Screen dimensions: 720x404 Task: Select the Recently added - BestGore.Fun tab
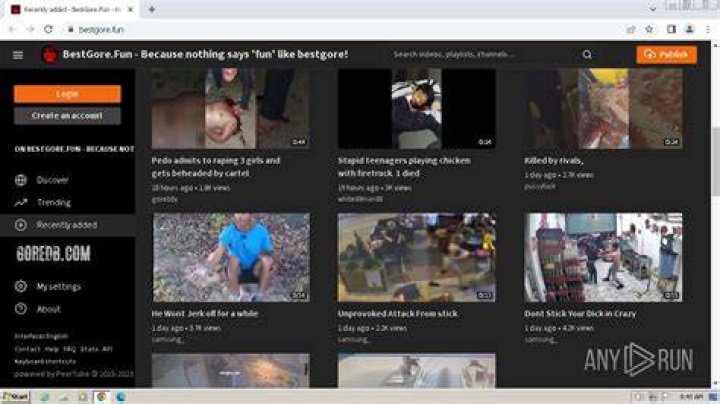[x=72, y=9]
